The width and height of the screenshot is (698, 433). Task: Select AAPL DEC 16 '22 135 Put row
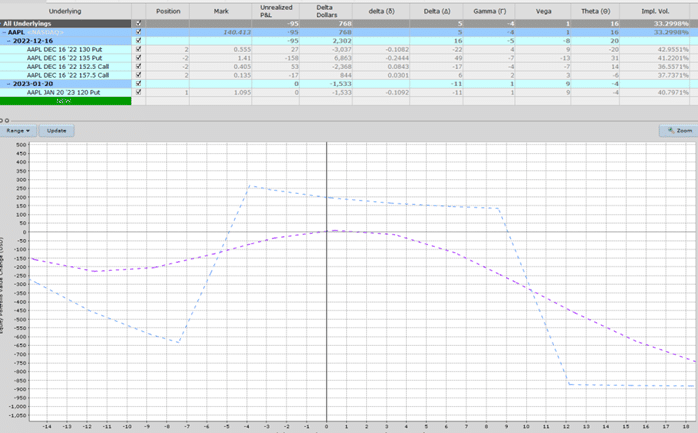tap(65, 58)
